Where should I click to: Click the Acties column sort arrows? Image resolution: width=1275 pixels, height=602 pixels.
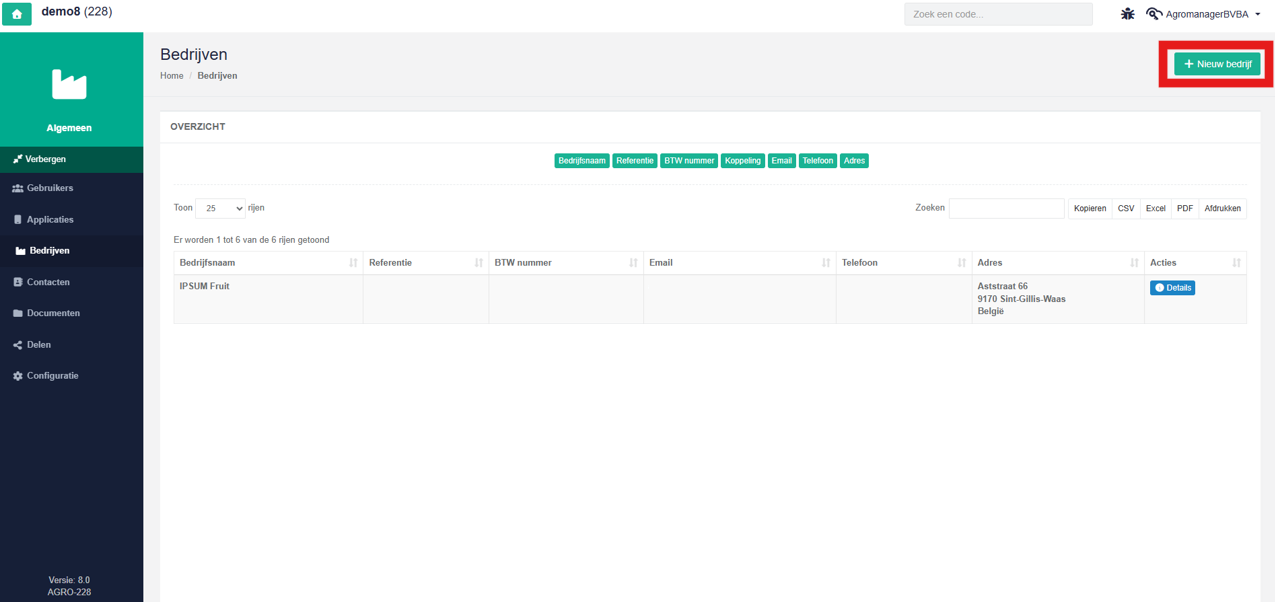pyautogui.click(x=1236, y=263)
